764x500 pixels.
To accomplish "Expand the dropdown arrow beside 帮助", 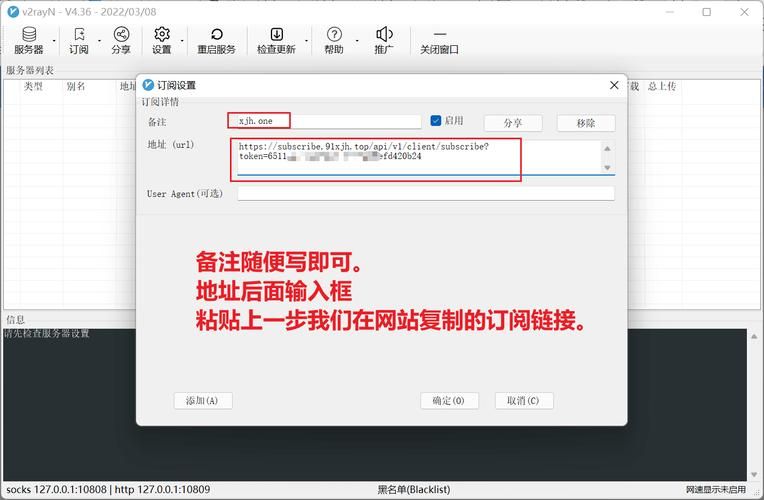I will point(357,41).
